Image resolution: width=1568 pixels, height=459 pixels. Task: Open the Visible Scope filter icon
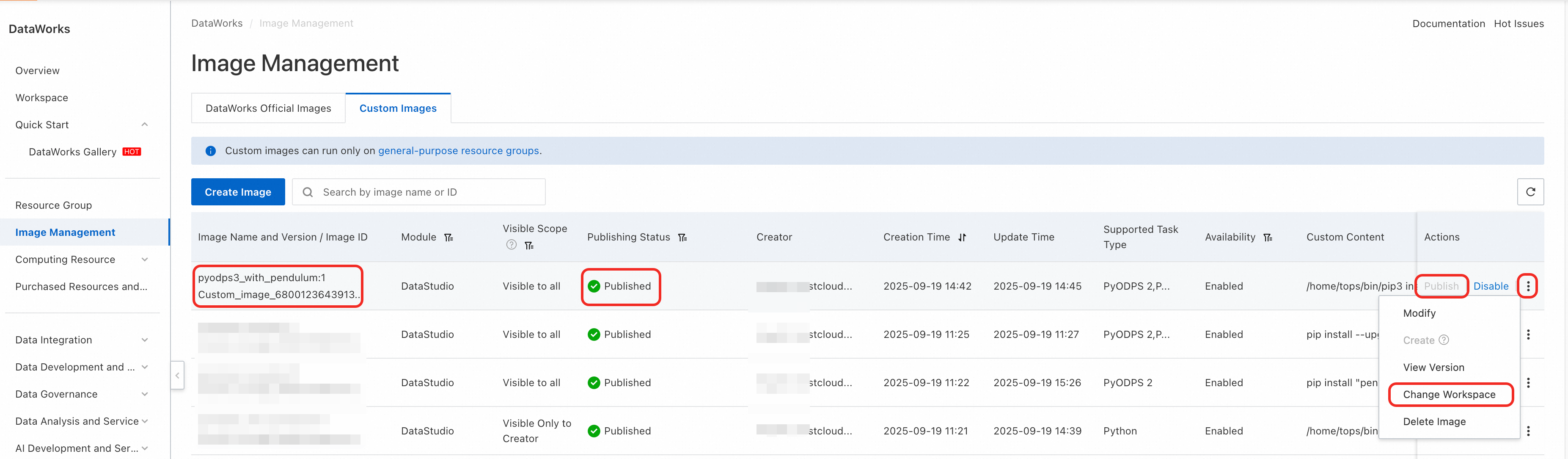click(529, 245)
